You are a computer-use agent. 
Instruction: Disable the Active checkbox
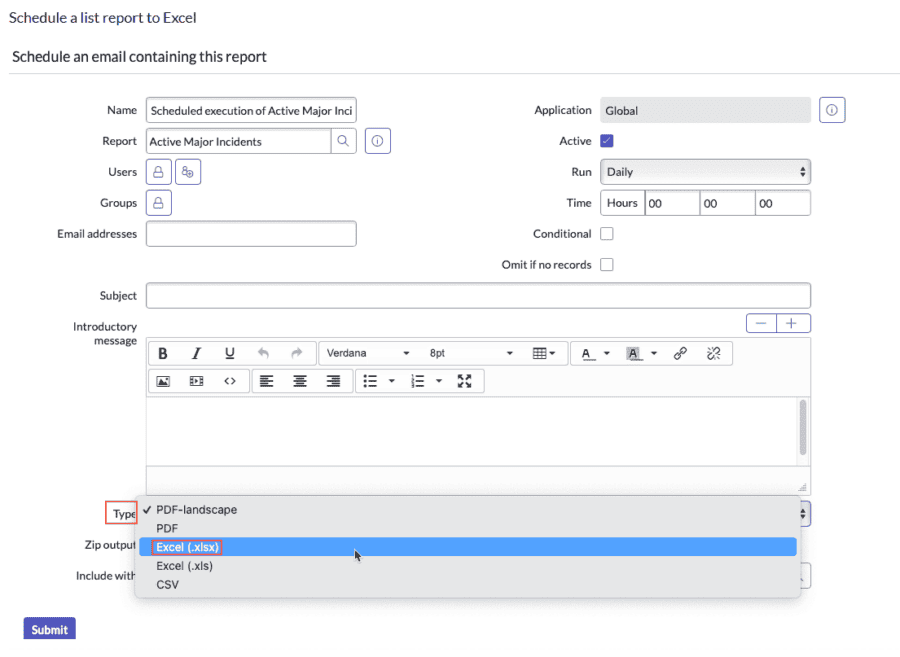tap(604, 141)
